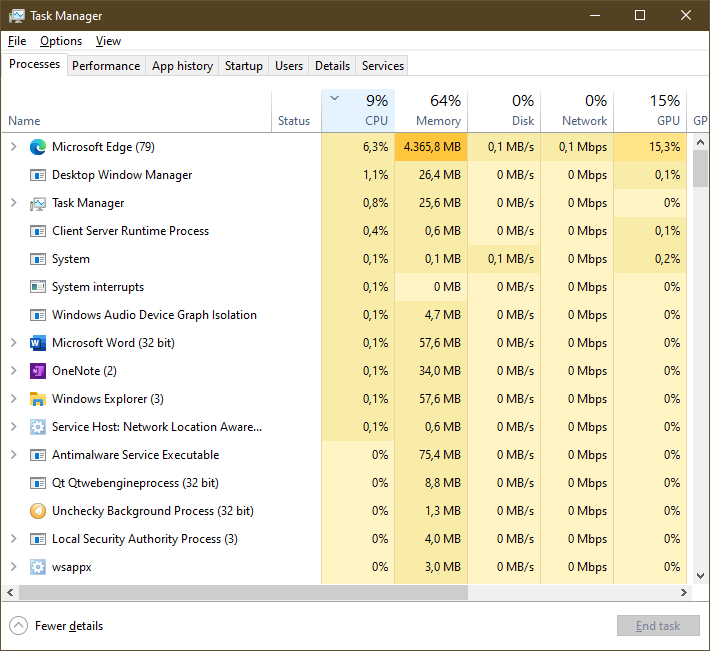Switch to the Users tab
The width and height of the screenshot is (710, 651).
tap(289, 66)
